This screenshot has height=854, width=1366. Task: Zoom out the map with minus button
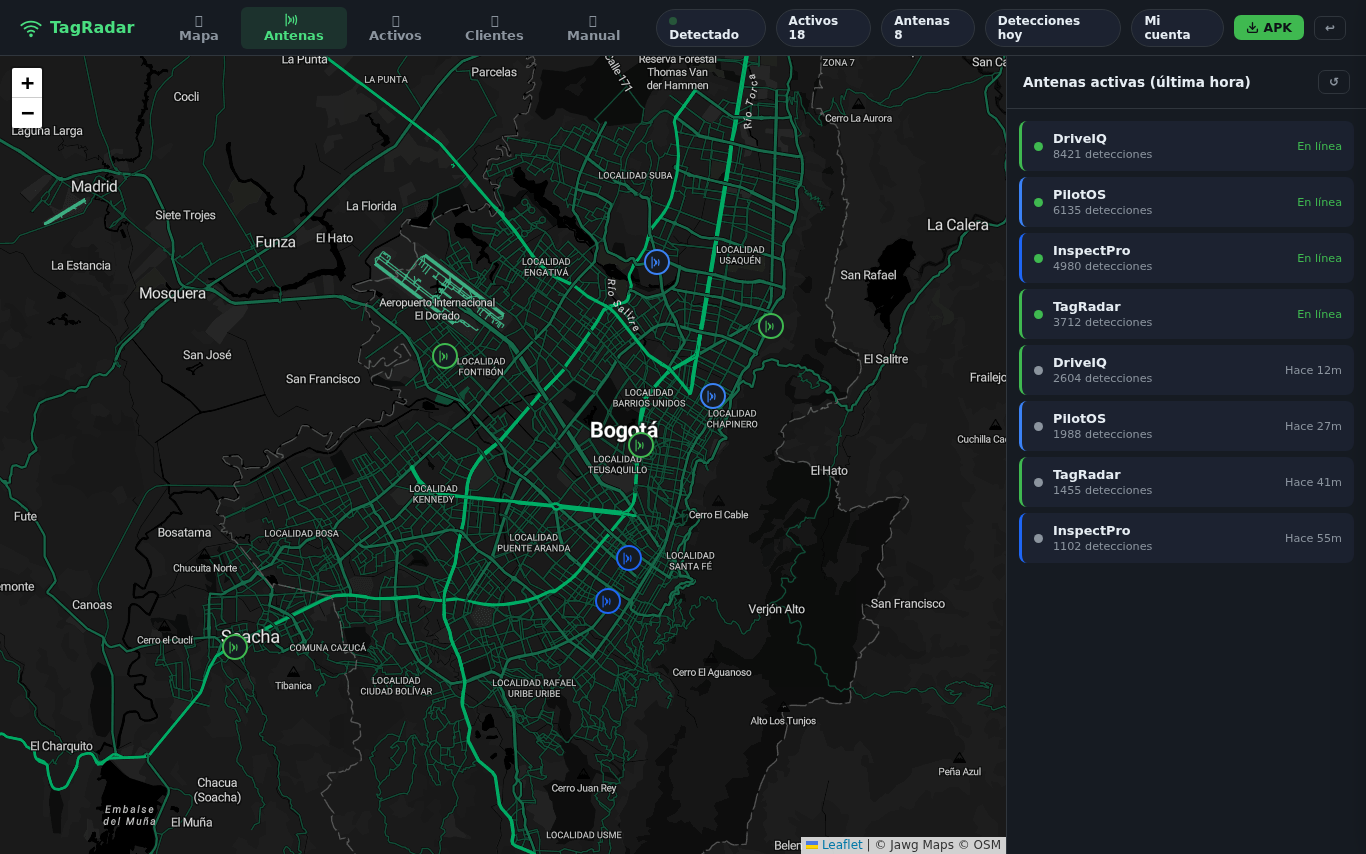click(x=27, y=113)
